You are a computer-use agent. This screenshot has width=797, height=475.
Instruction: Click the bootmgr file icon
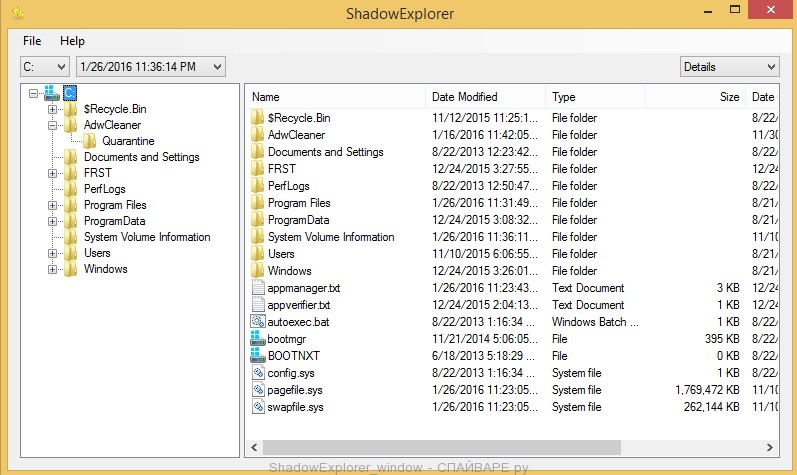[x=258, y=339]
